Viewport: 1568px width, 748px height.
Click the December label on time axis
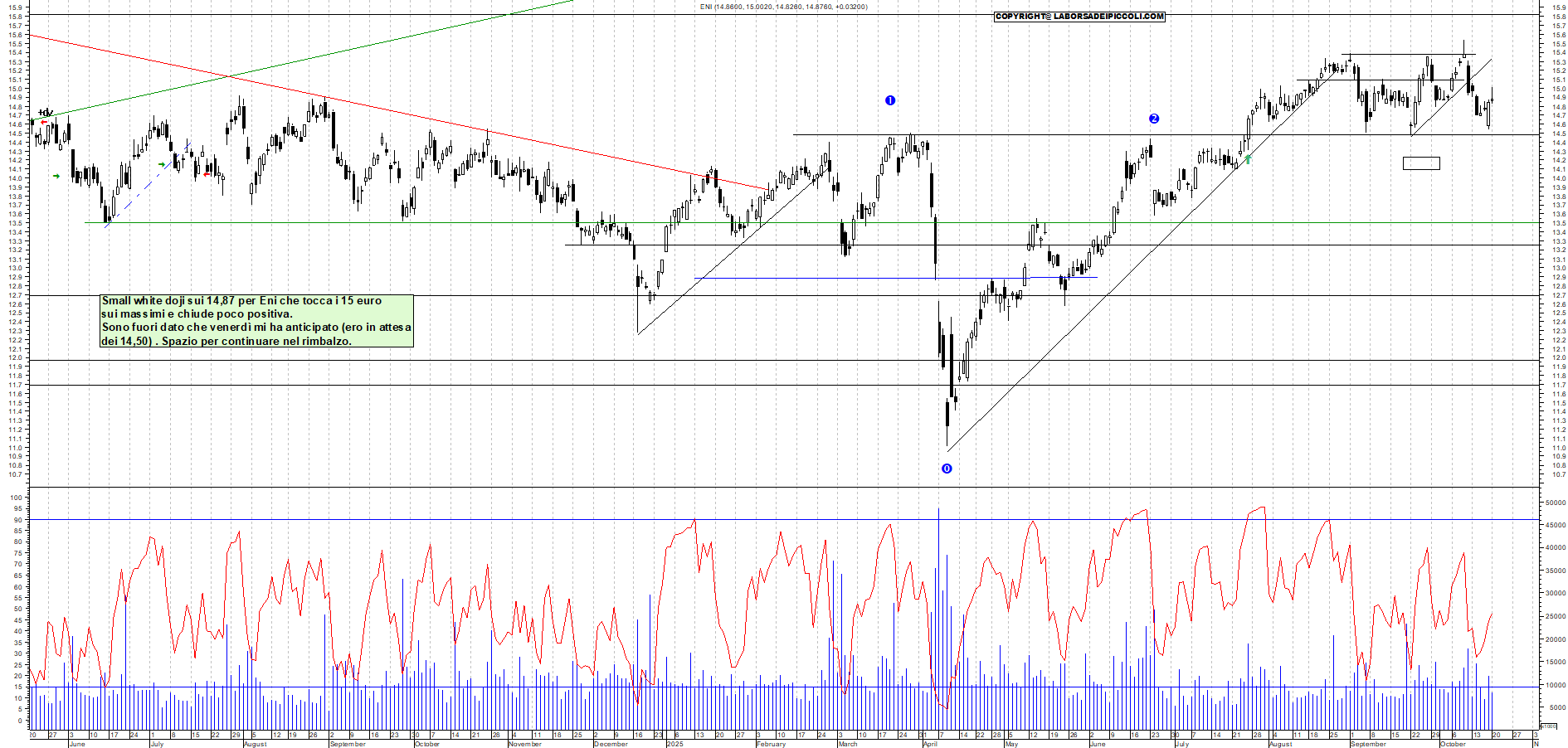pyautogui.click(x=611, y=744)
